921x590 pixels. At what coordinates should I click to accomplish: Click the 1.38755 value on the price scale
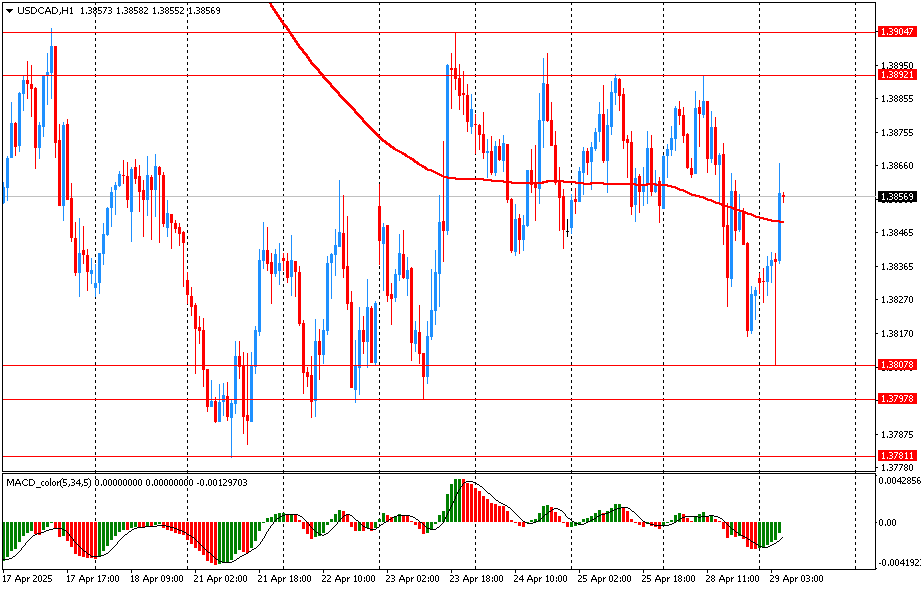(896, 132)
